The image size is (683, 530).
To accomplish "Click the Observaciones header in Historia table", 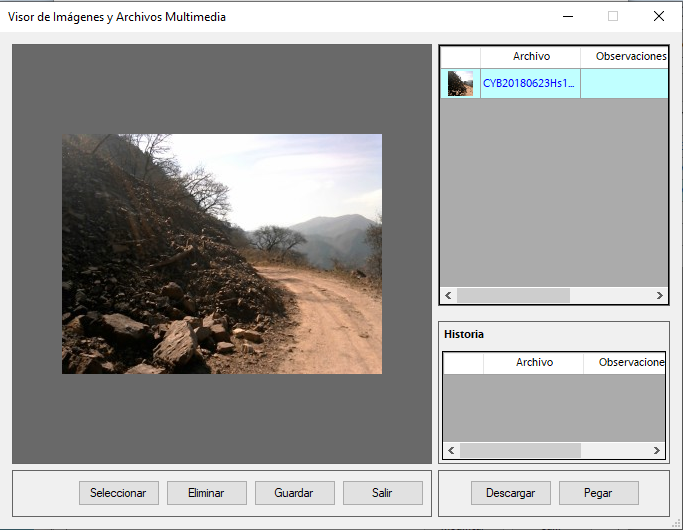I will [x=626, y=363].
